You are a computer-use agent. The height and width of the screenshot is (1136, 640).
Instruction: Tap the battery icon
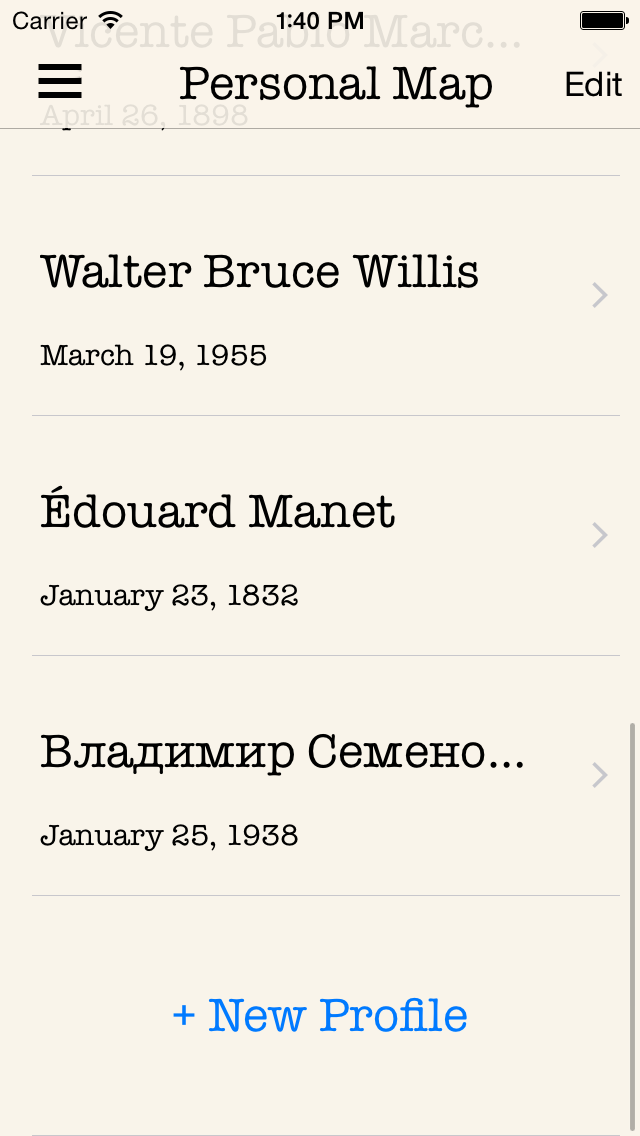pyautogui.click(x=603, y=20)
